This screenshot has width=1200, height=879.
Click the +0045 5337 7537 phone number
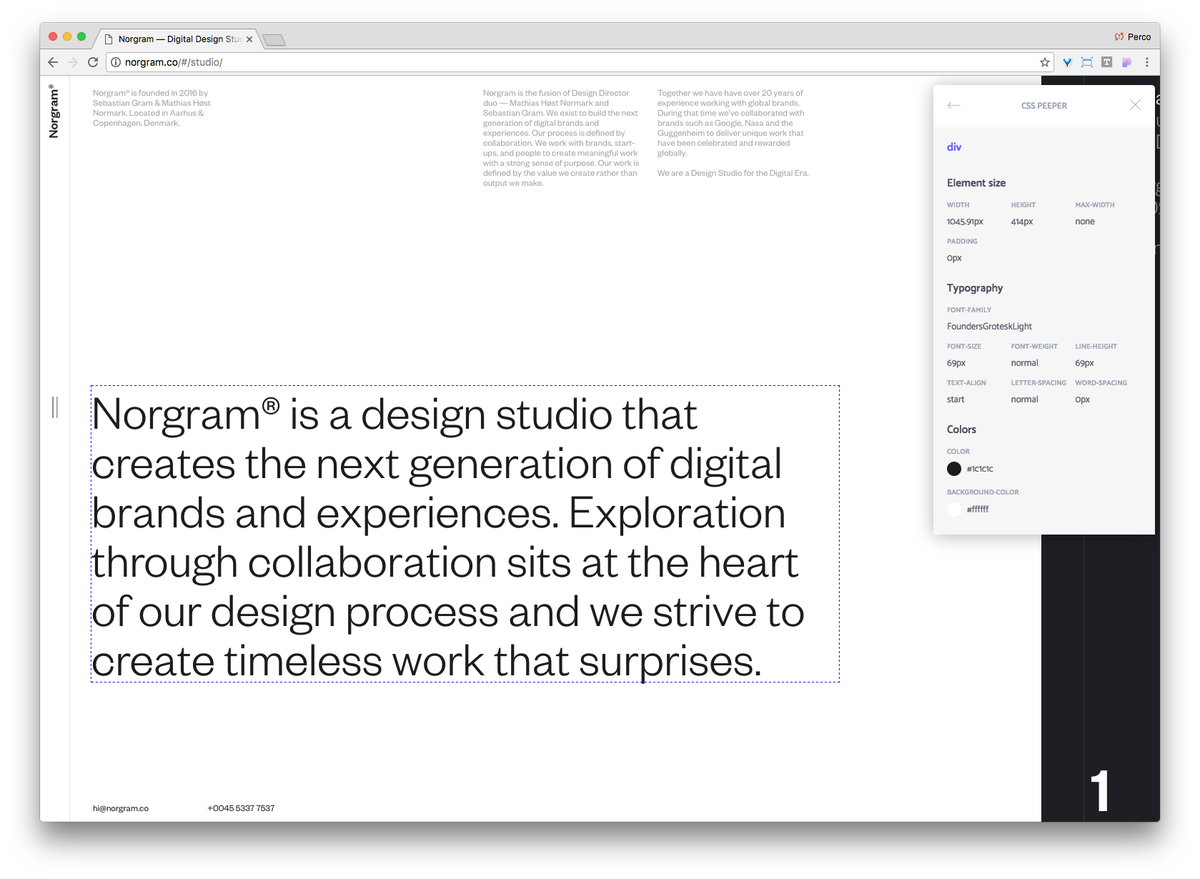point(241,808)
